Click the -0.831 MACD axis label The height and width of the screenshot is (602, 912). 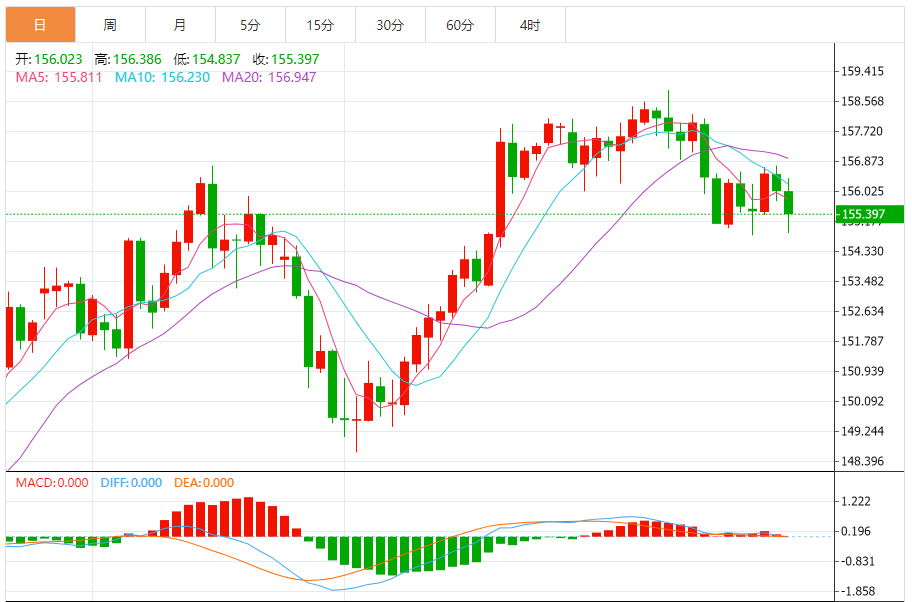click(x=858, y=561)
